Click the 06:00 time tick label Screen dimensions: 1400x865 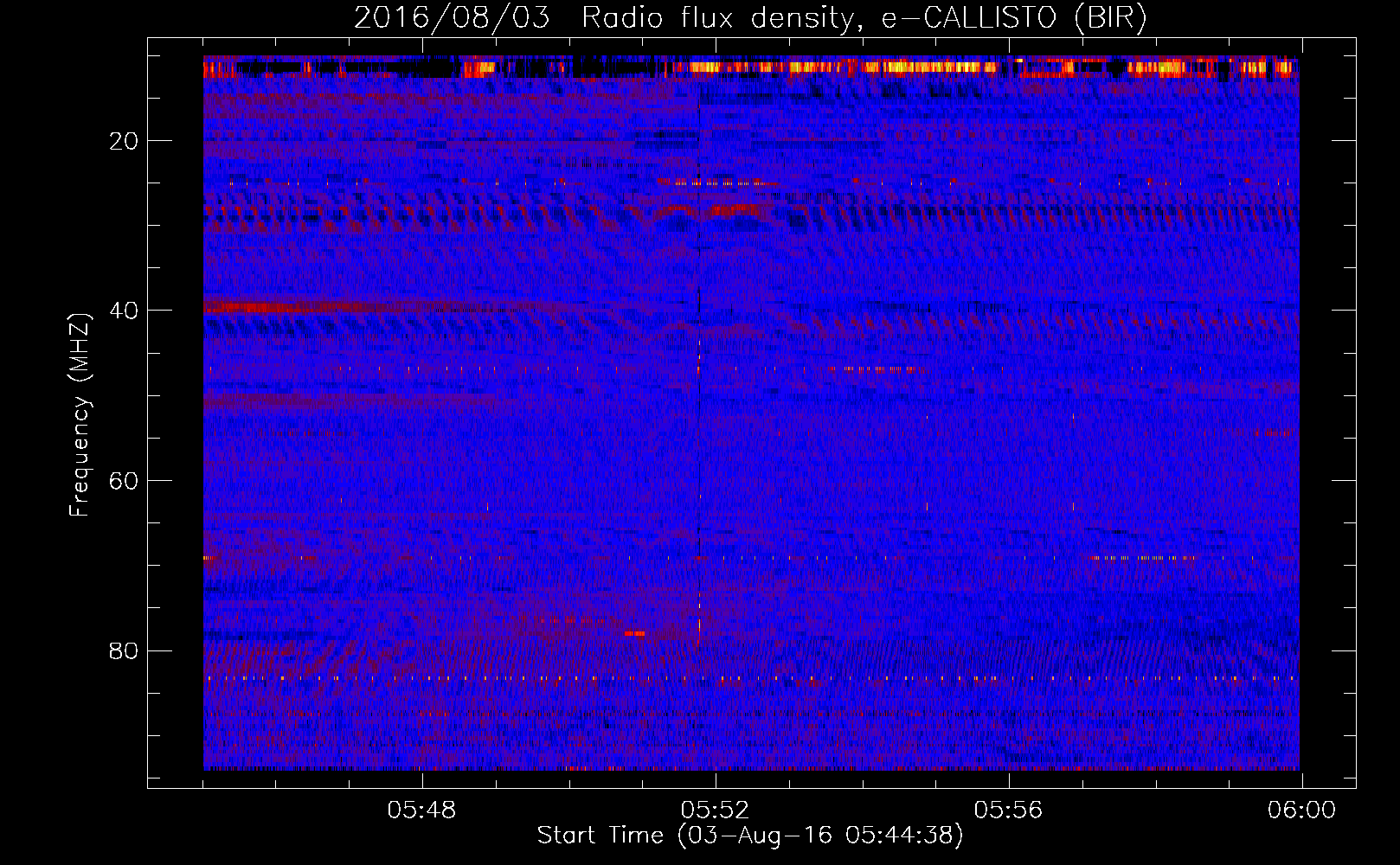[1301, 811]
